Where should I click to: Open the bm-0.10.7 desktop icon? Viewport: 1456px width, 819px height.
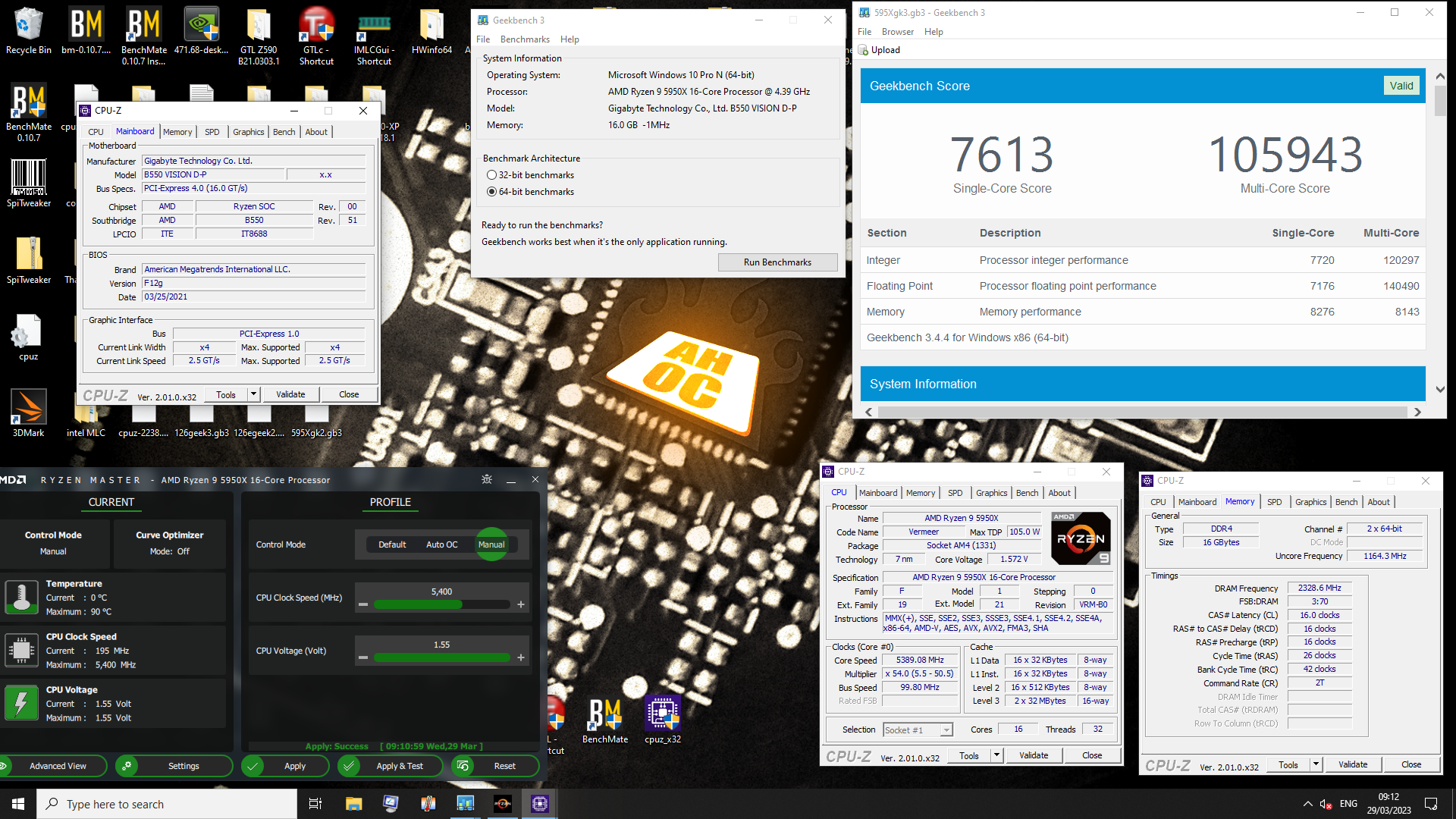pyautogui.click(x=86, y=30)
